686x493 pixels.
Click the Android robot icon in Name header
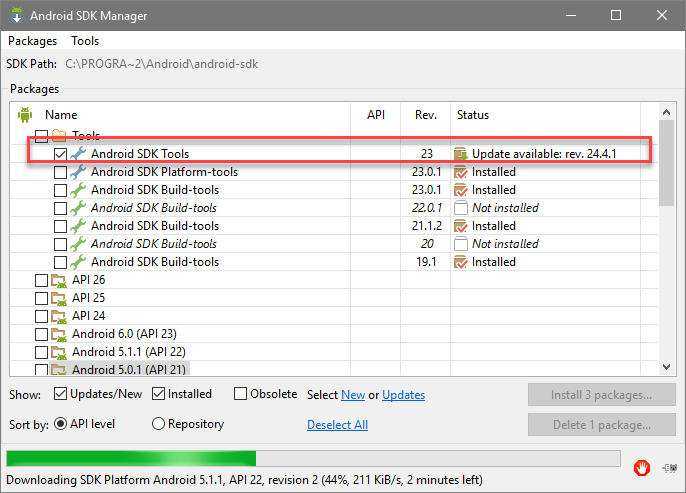click(x=25, y=115)
